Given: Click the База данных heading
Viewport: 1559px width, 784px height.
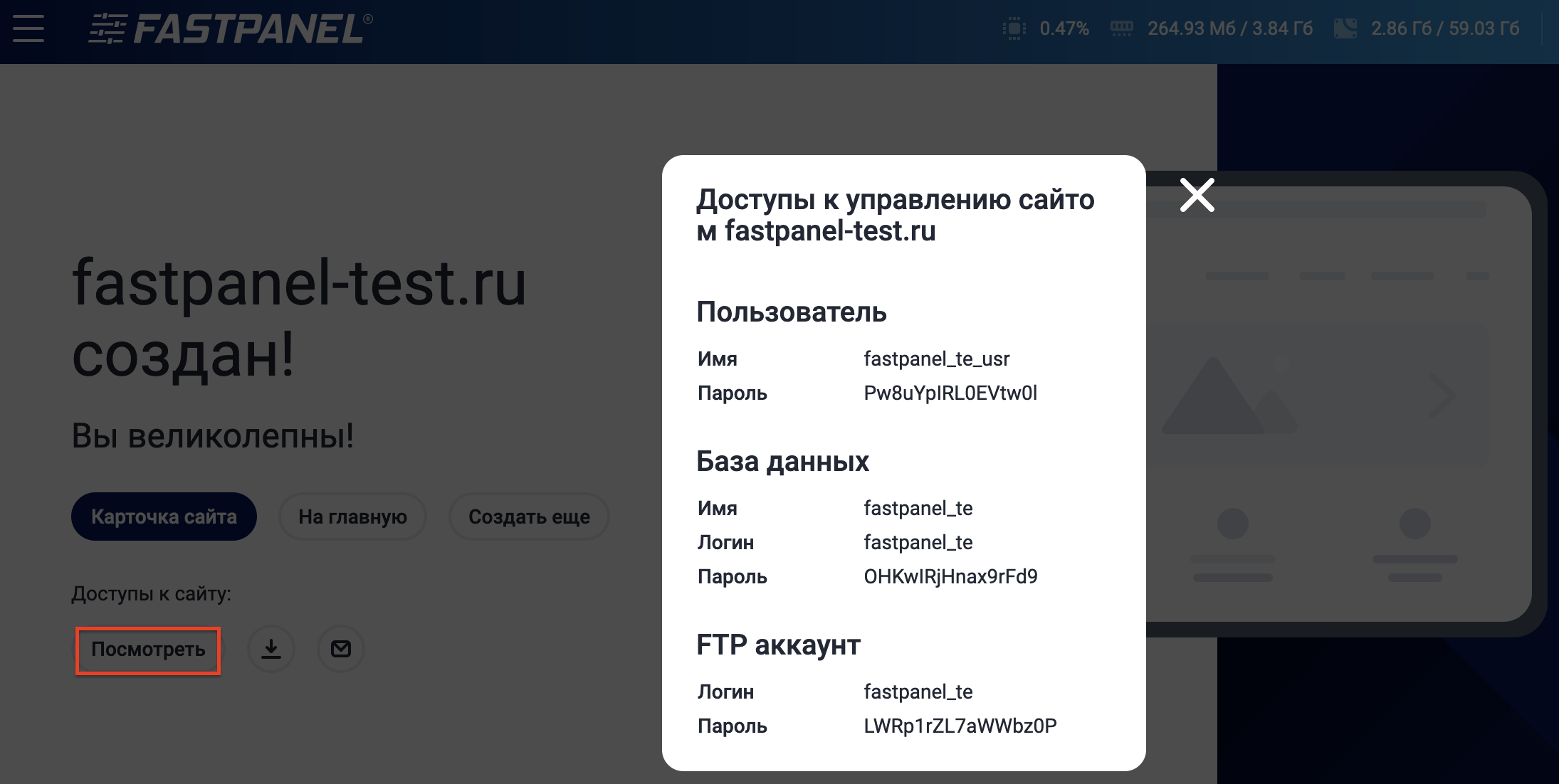Looking at the screenshot, I should coord(782,462).
